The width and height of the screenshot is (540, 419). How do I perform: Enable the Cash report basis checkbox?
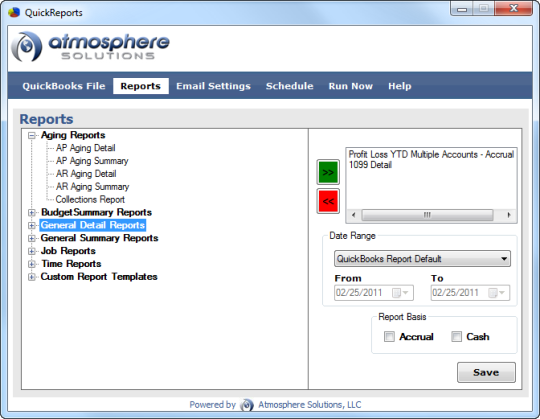(456, 336)
